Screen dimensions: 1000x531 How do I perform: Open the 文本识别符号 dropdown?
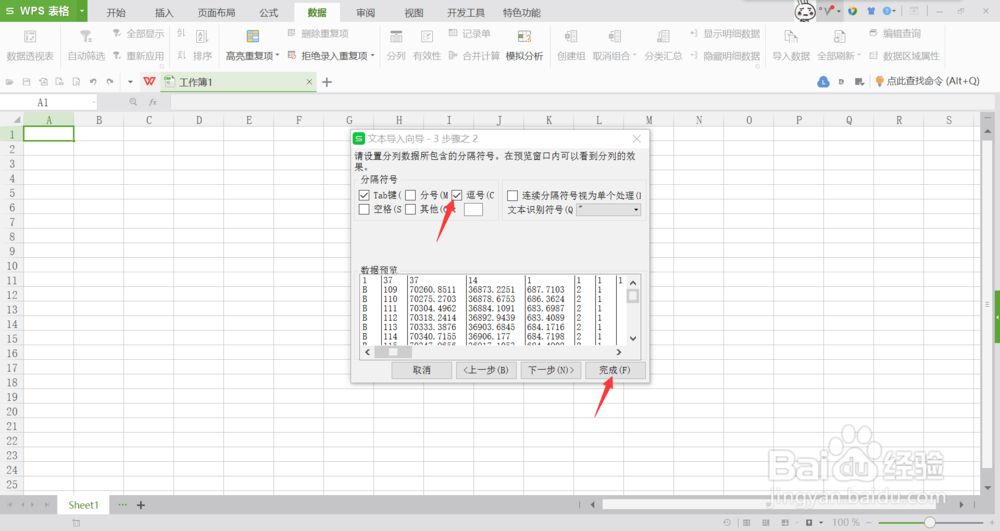coord(608,210)
